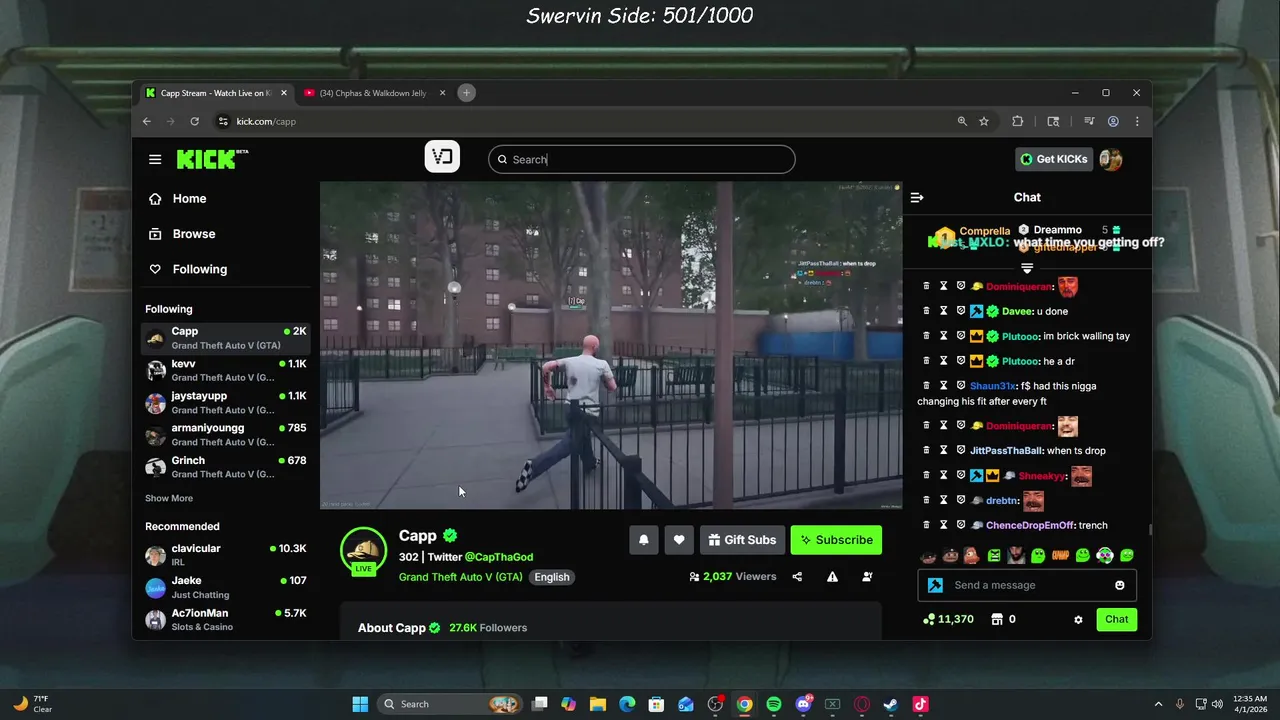
Task: Bookmark this page with star icon
Action: click(984, 121)
